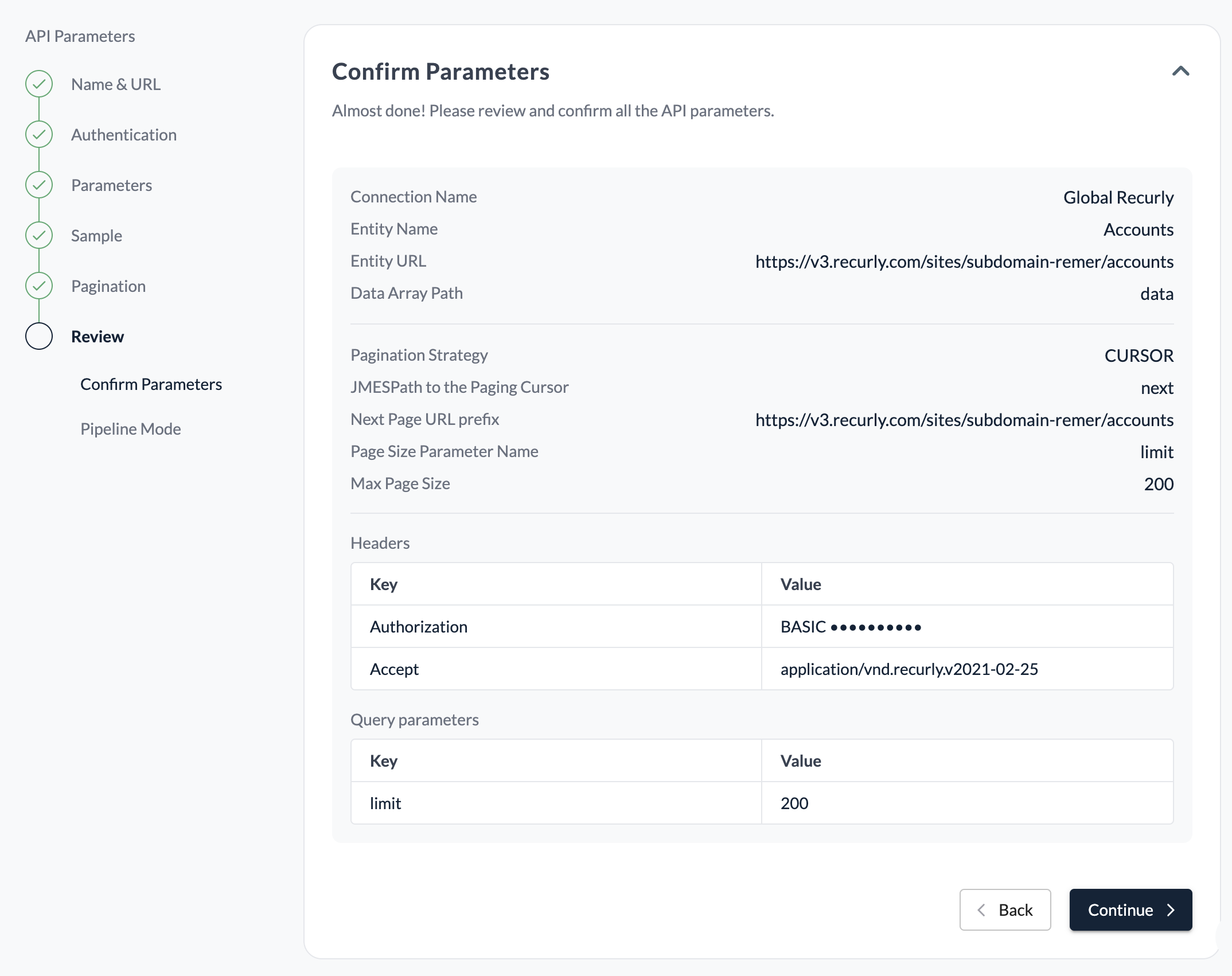The width and height of the screenshot is (1232, 976).
Task: Open the Pipeline Mode sub-step
Action: tap(131, 429)
